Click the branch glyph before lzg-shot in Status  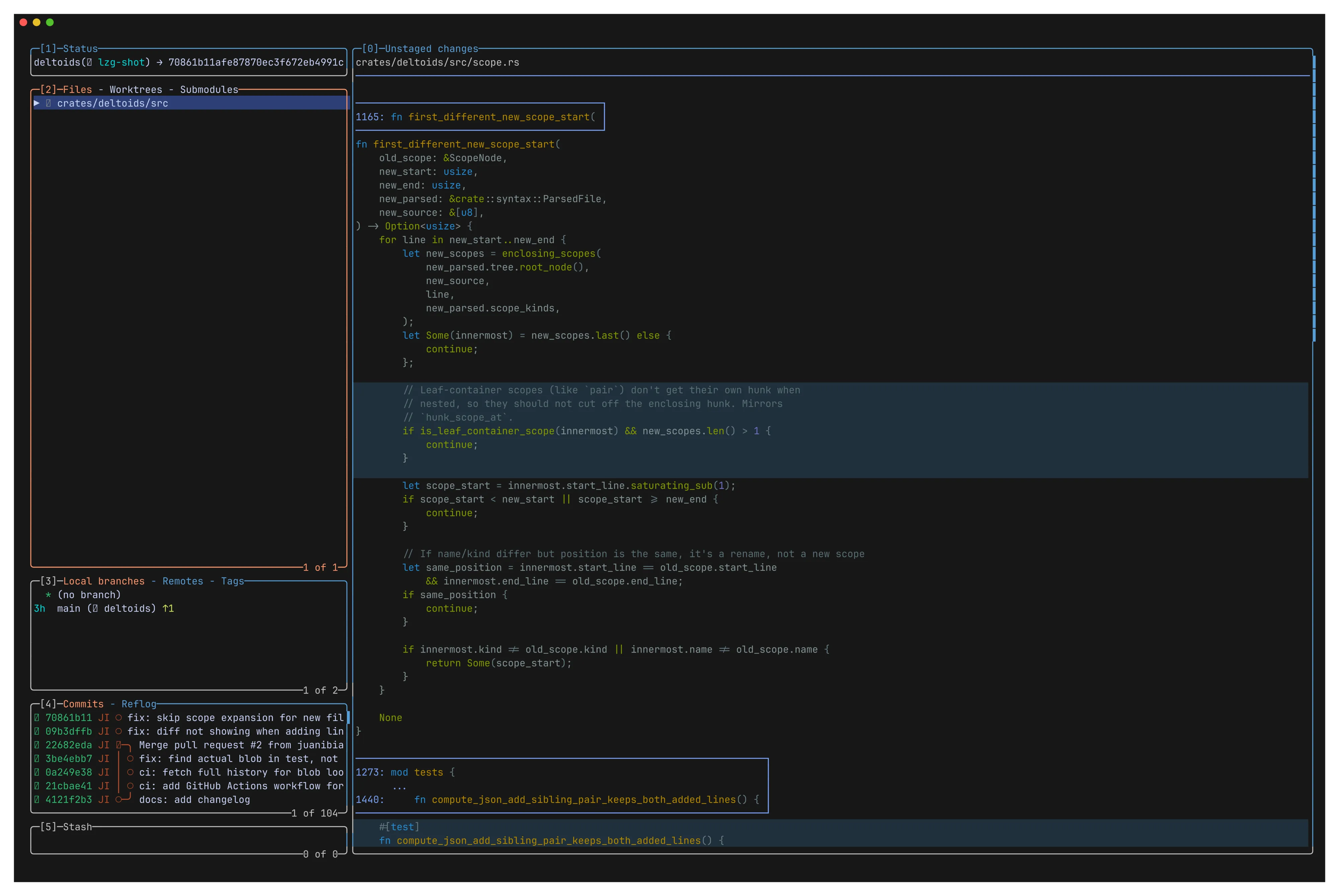89,62
